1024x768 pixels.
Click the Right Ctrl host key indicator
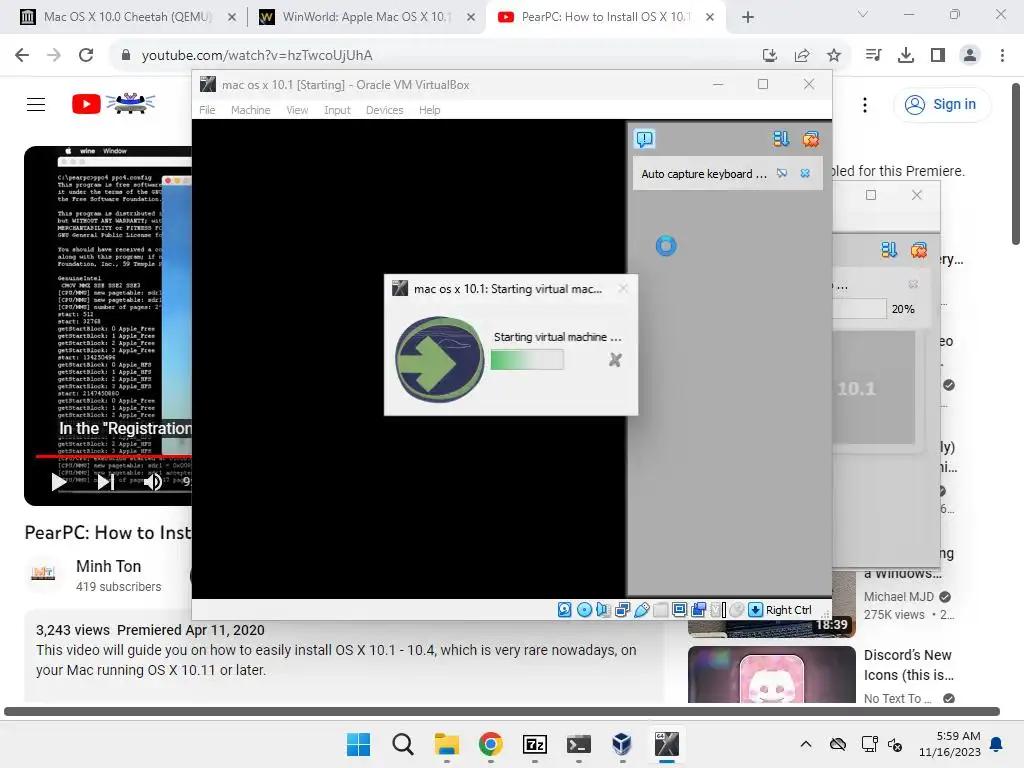788,609
